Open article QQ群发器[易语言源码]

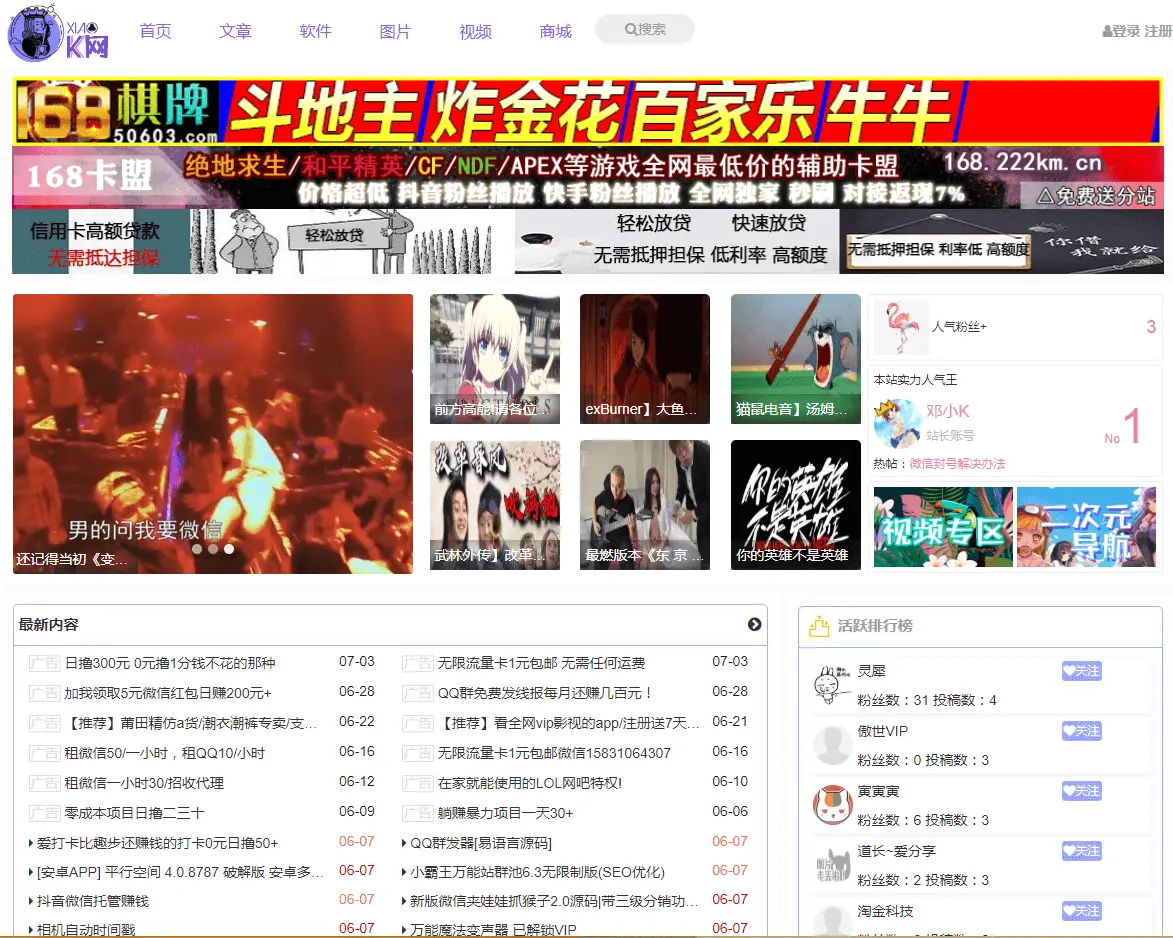tap(480, 843)
